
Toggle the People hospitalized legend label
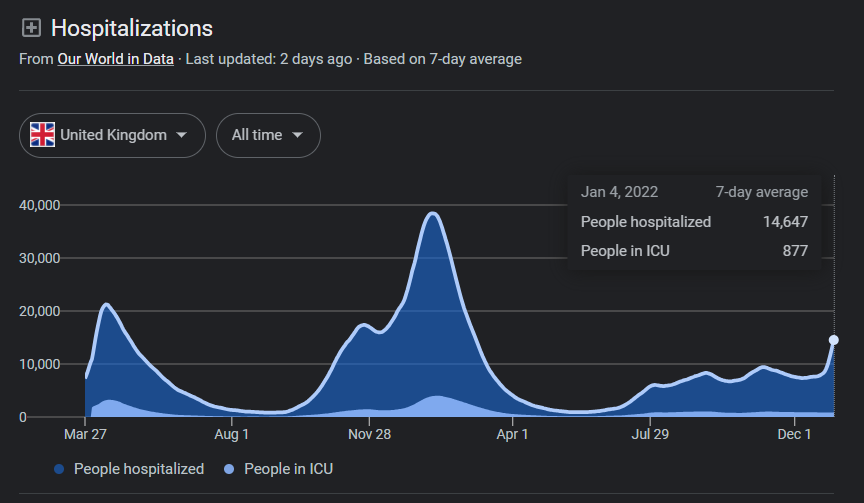[x=138, y=469]
